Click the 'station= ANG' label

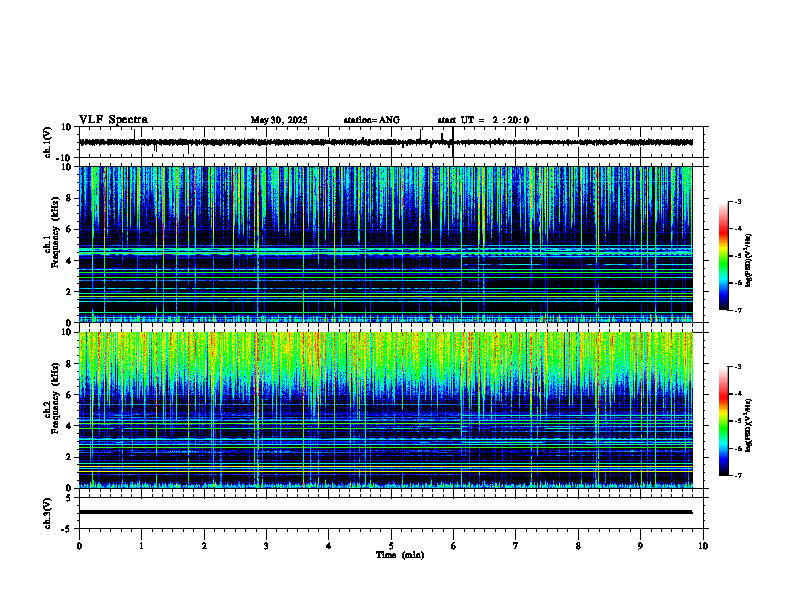(372, 120)
